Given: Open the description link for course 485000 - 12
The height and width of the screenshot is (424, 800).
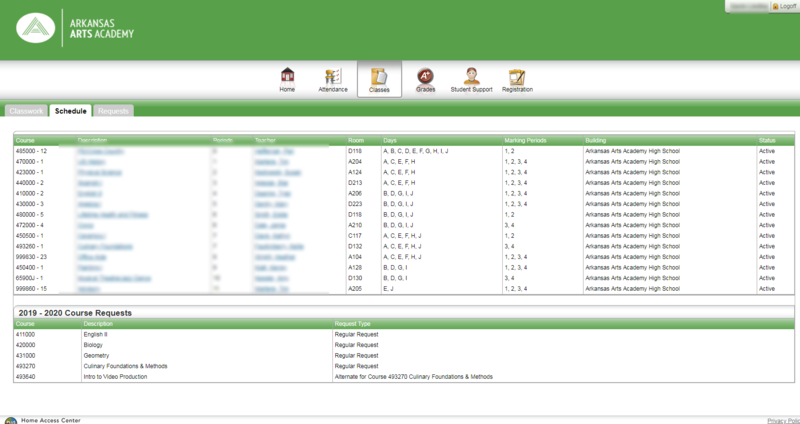Looking at the screenshot, I should 98,150.
